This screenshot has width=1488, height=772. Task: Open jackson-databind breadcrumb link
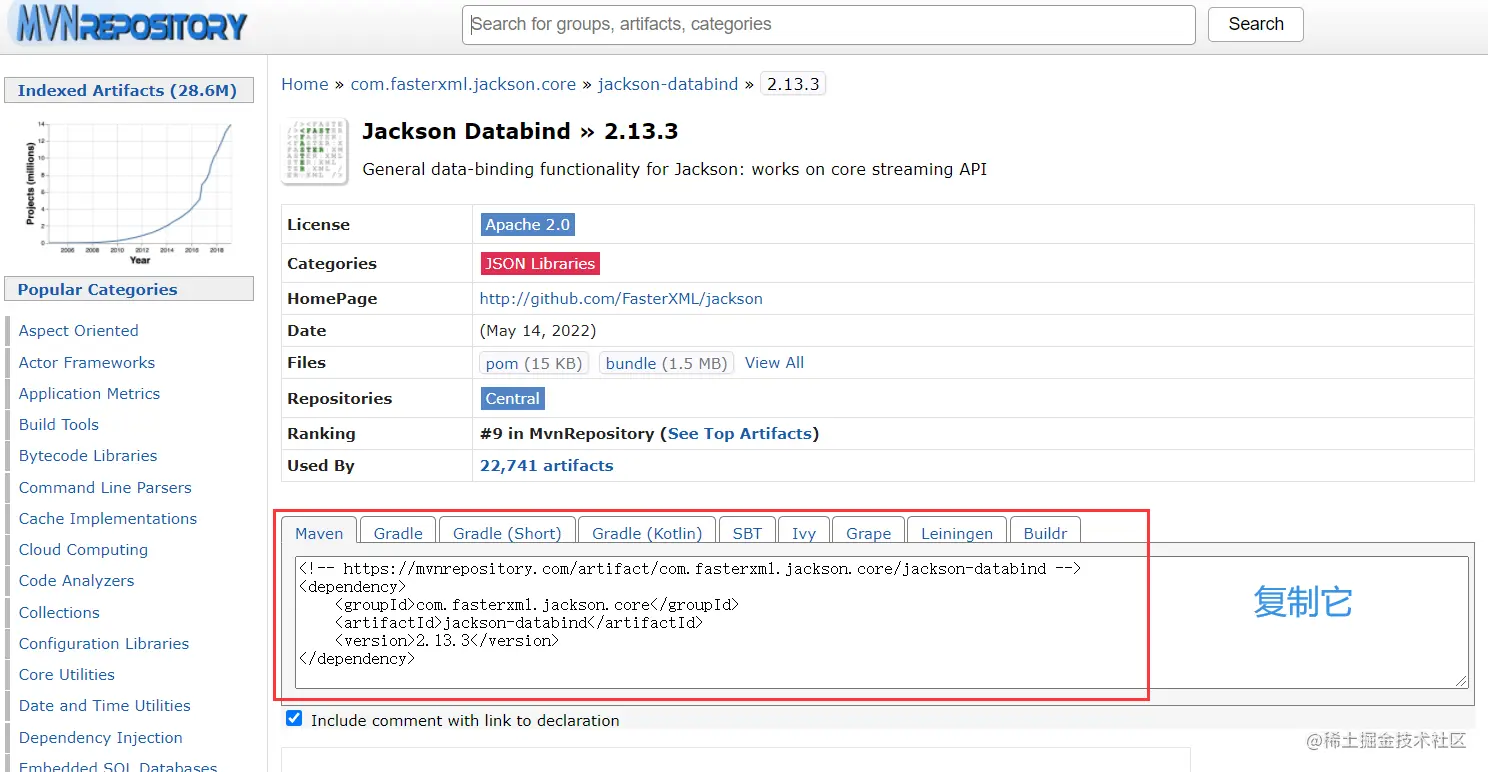click(x=668, y=84)
